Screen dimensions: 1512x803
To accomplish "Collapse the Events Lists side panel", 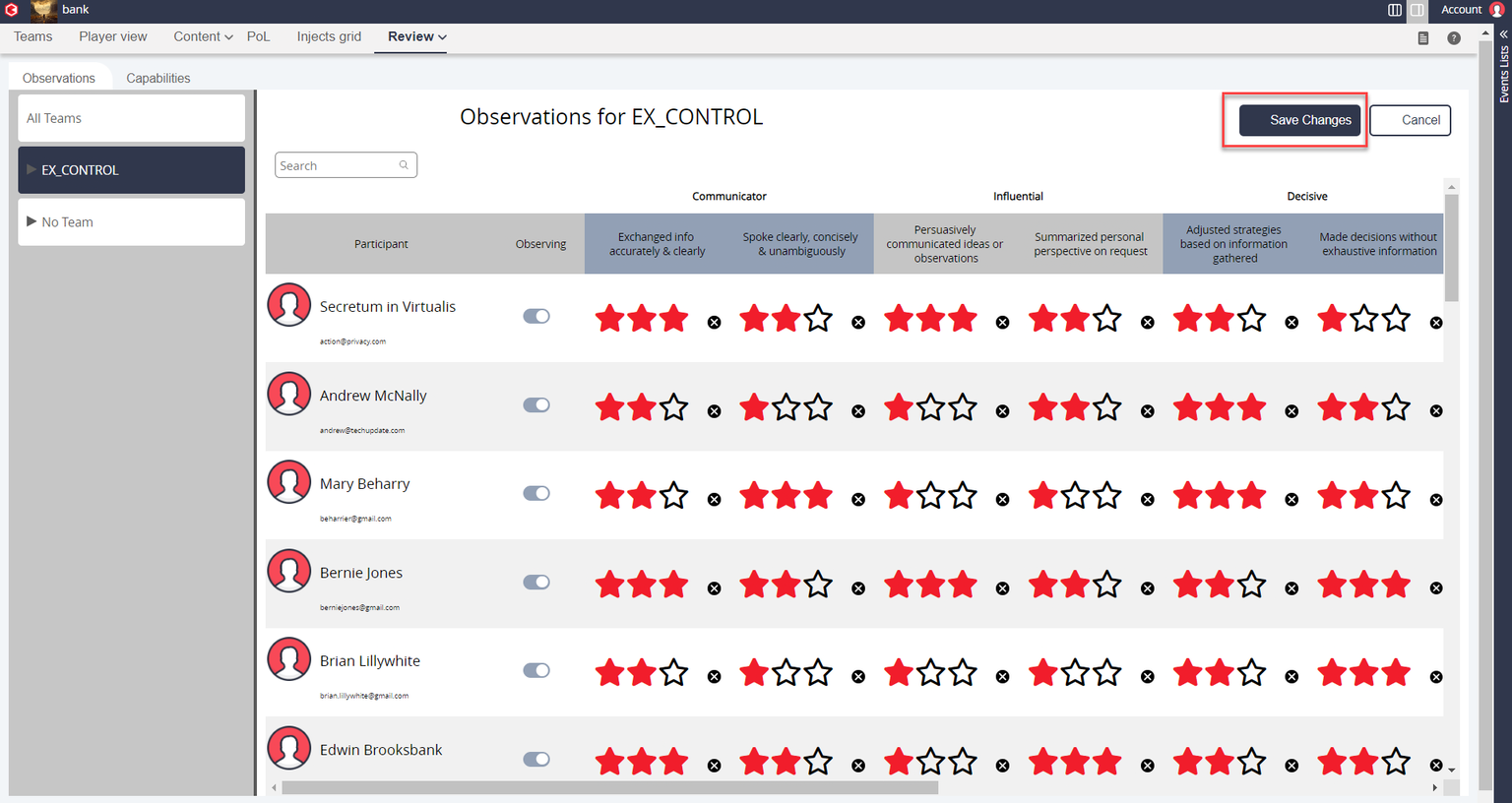I will [x=1503, y=33].
